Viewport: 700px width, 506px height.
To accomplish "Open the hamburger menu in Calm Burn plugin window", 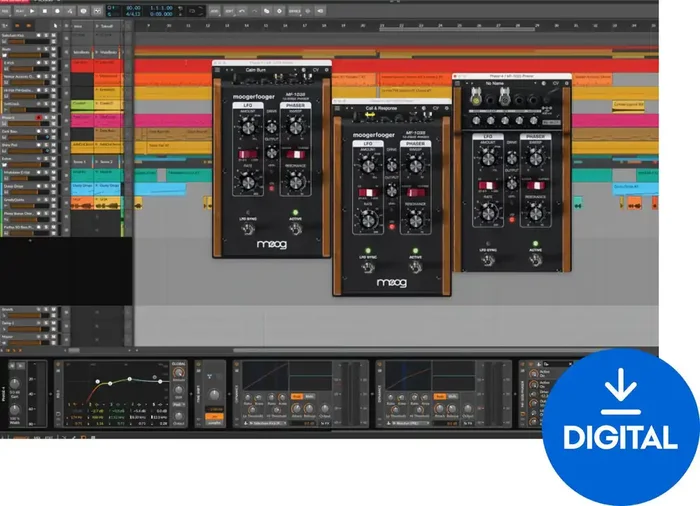I will (x=217, y=70).
